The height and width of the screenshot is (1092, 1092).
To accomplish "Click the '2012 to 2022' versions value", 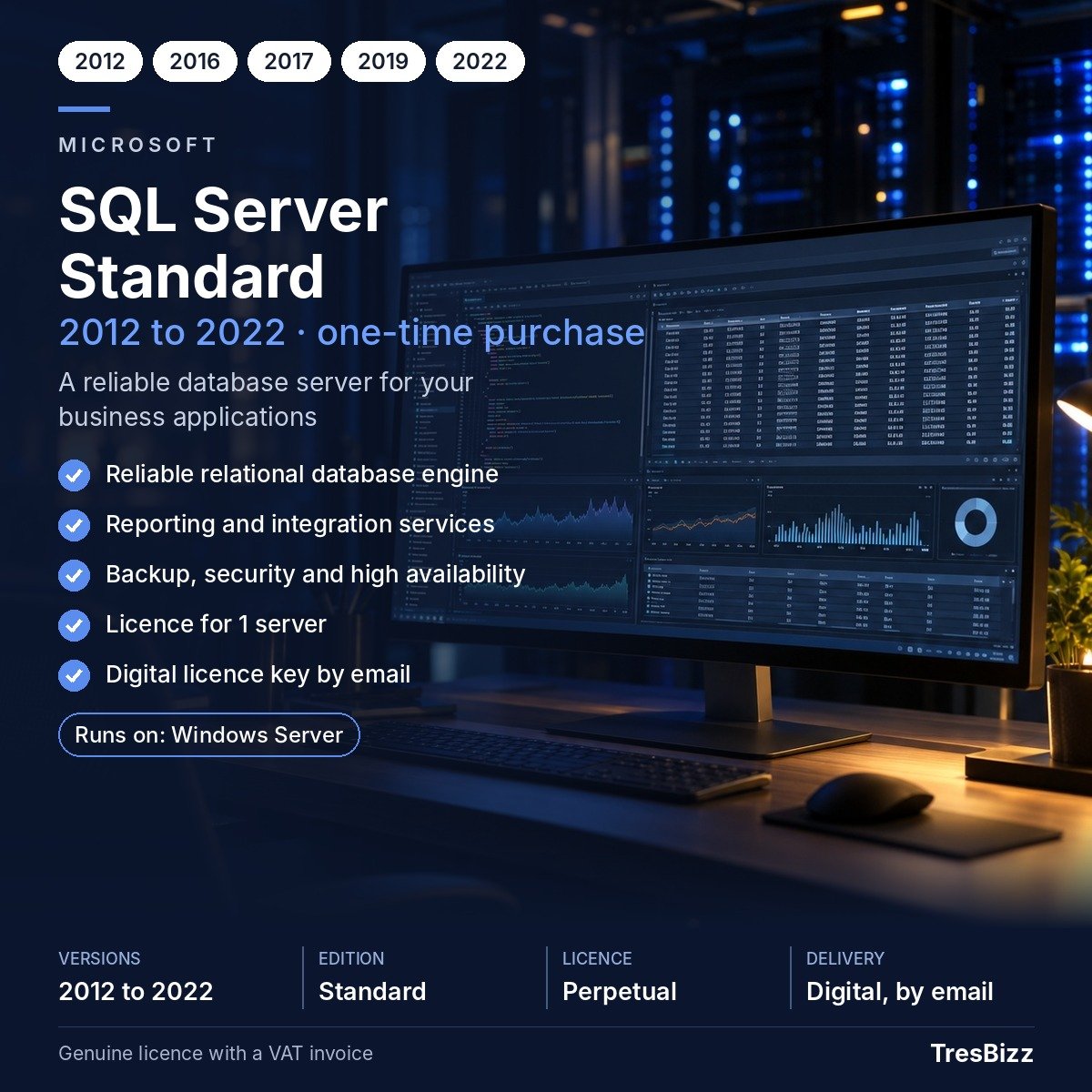I will click(x=136, y=991).
